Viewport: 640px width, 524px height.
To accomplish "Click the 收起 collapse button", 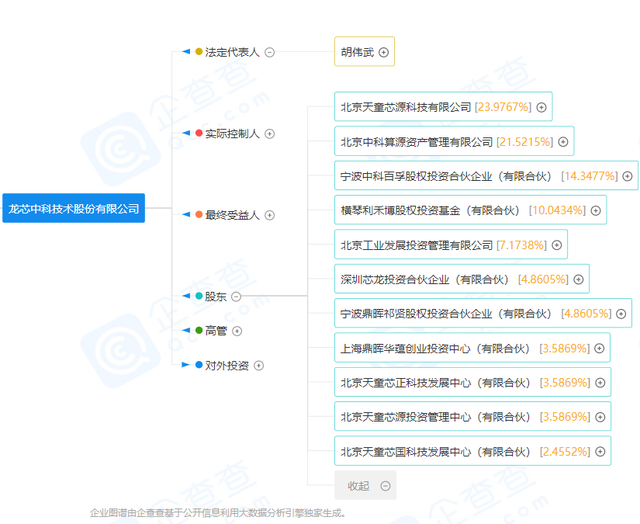I will coord(366,486).
